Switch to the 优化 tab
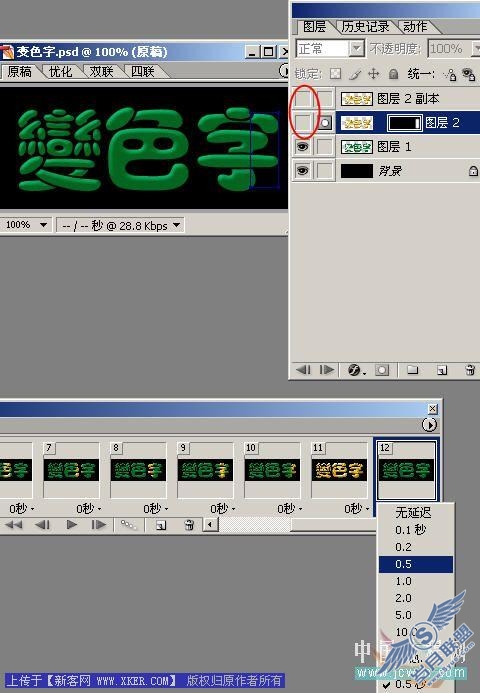Image resolution: width=480 pixels, height=693 pixels. coord(60,72)
